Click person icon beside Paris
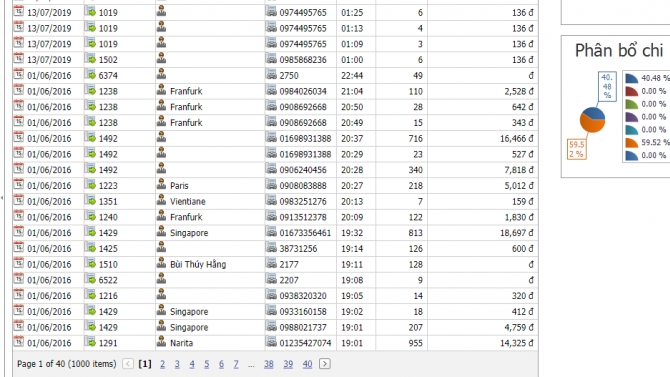This screenshot has height=377, width=670. [161, 185]
